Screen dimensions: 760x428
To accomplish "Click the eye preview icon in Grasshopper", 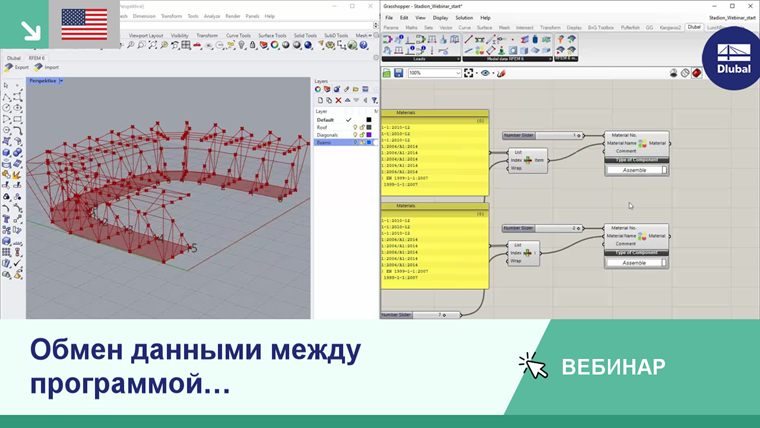I will pos(485,73).
